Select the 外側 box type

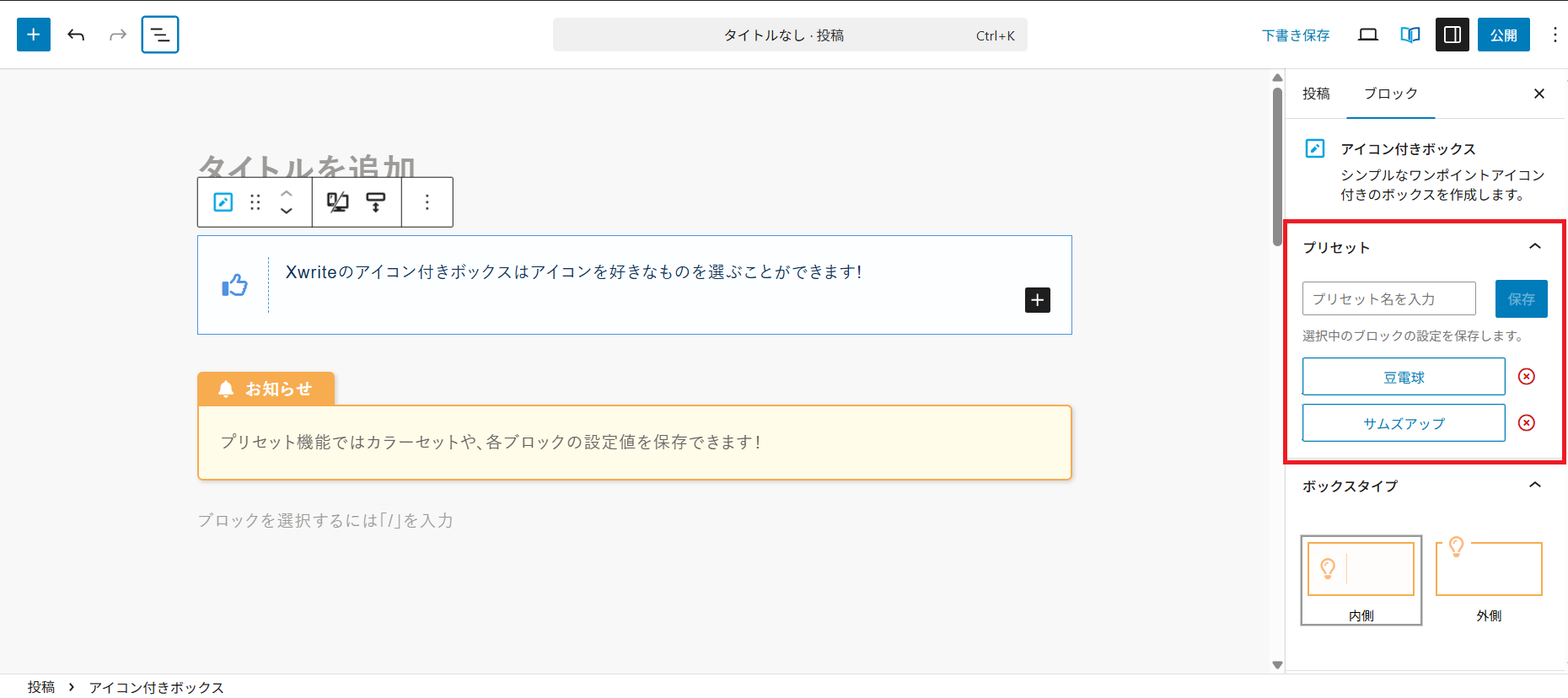(x=1489, y=580)
